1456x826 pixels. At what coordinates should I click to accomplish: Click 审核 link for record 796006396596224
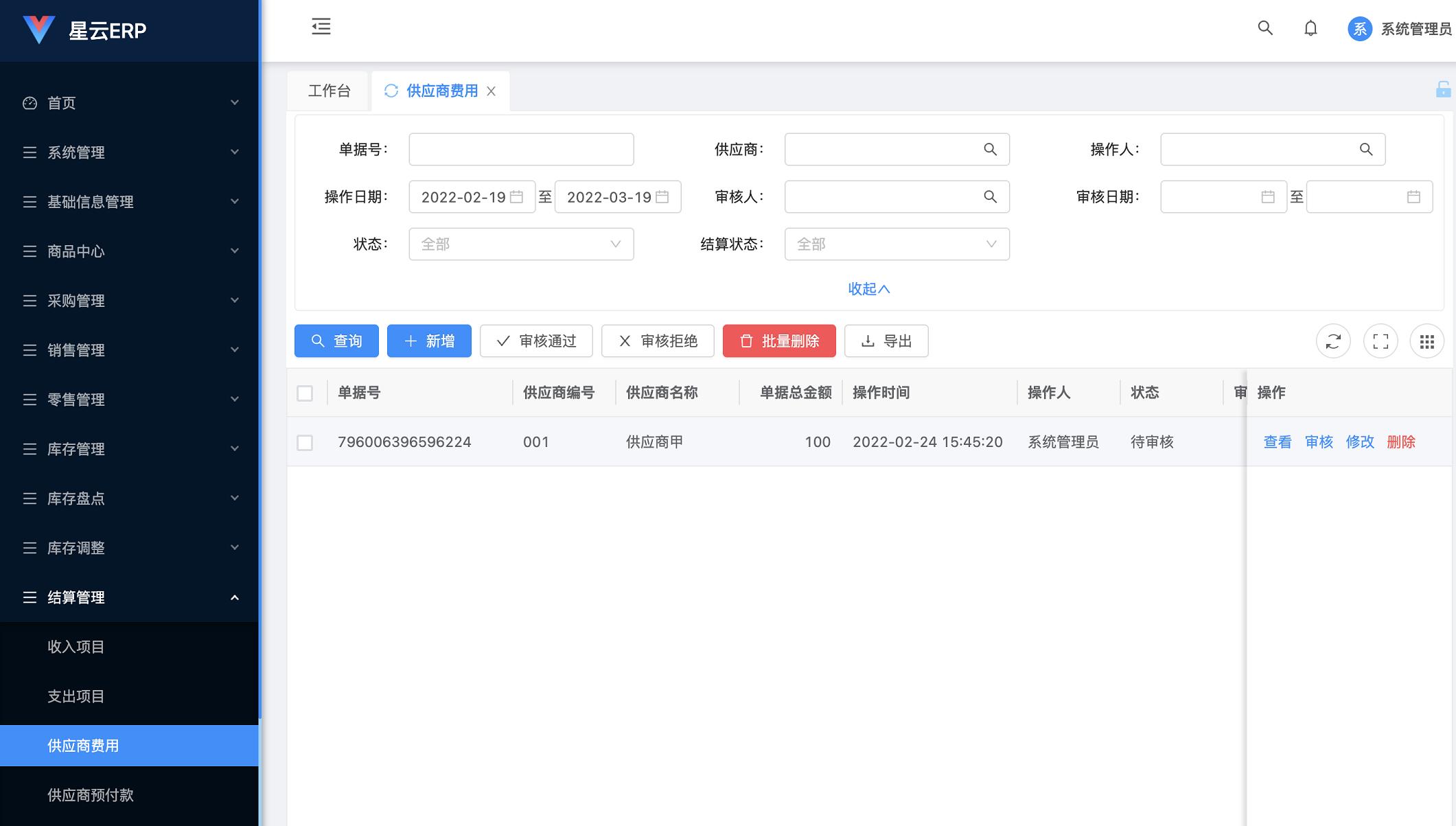pos(1320,441)
